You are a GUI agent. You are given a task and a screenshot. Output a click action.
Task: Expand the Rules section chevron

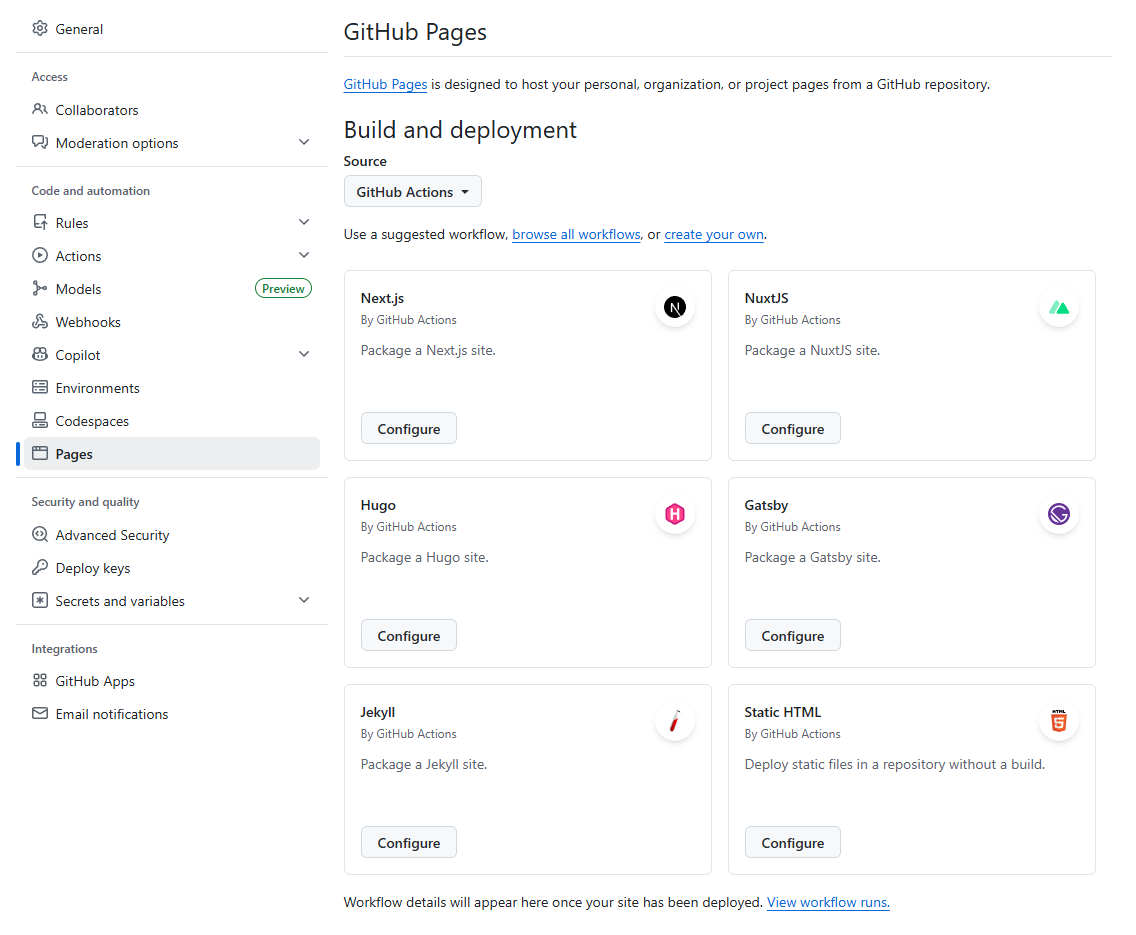pos(304,222)
